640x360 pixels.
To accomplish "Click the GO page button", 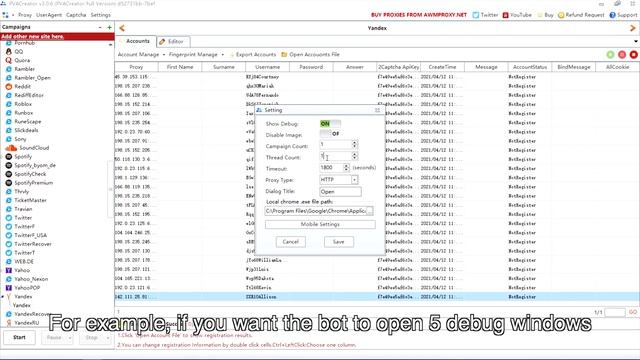I will [x=633, y=312].
